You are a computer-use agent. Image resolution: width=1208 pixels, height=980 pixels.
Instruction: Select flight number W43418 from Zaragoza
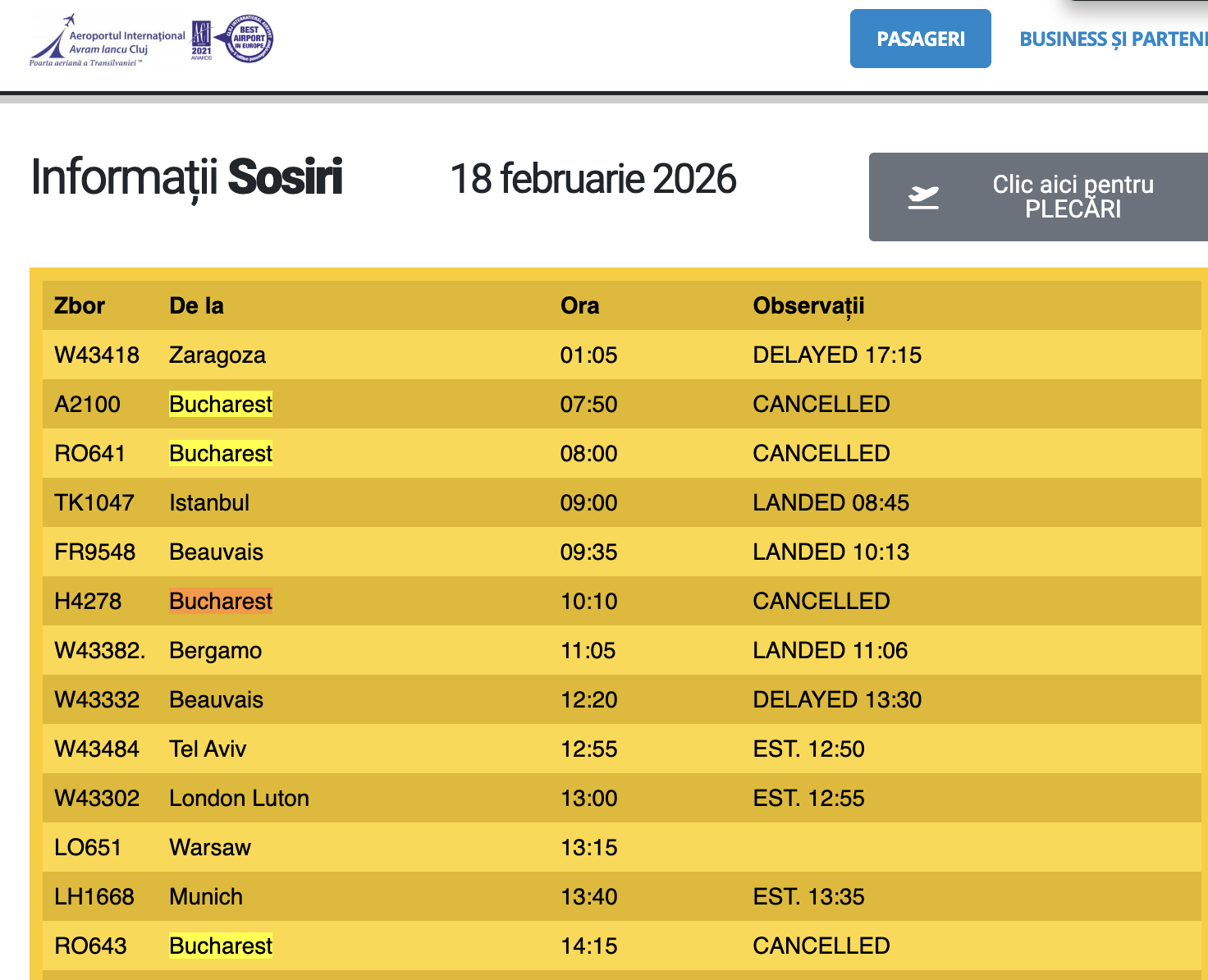97,355
